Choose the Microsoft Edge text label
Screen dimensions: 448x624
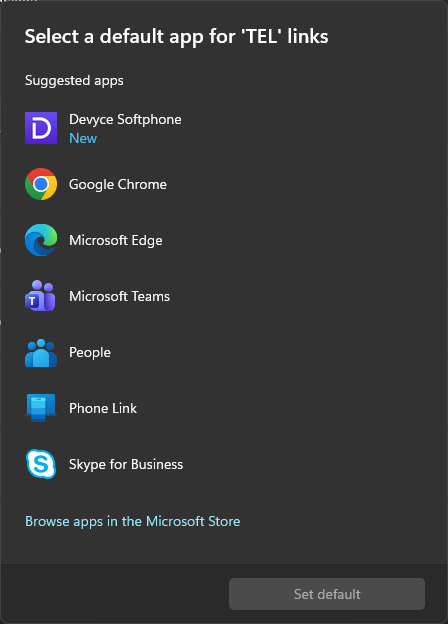(116, 240)
